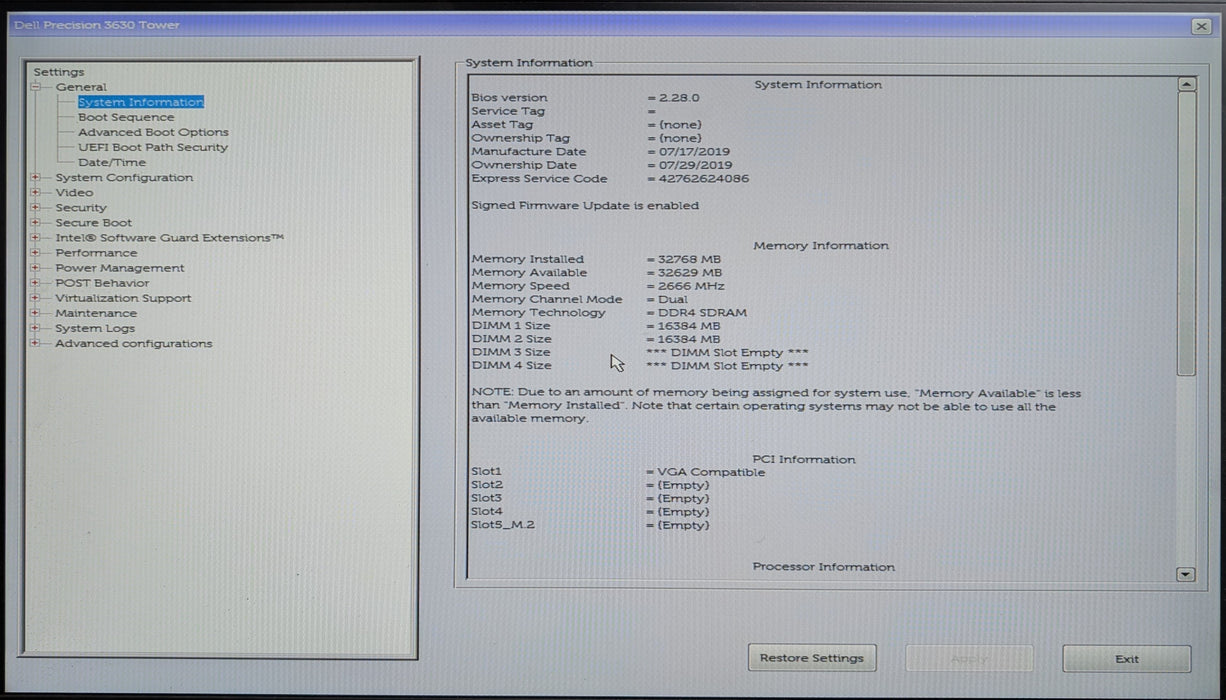Click the Memory Information heading
1226x700 pixels.
pyautogui.click(x=821, y=245)
